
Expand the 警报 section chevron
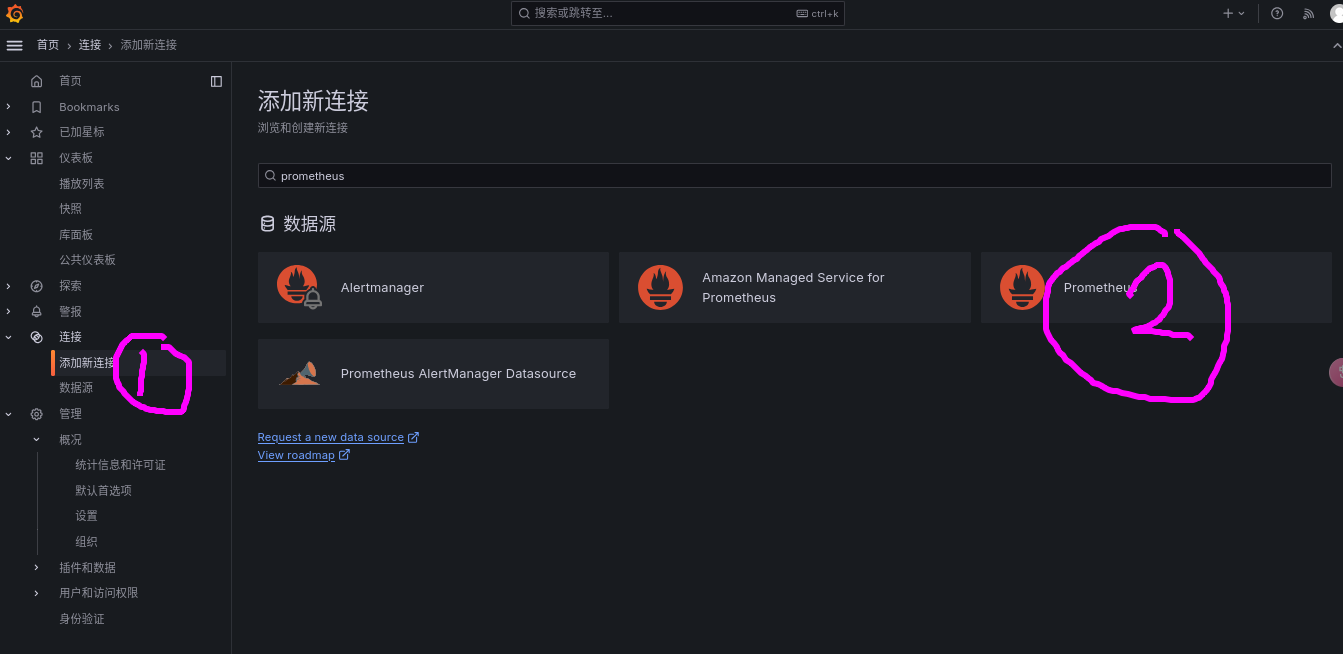click(x=8, y=311)
